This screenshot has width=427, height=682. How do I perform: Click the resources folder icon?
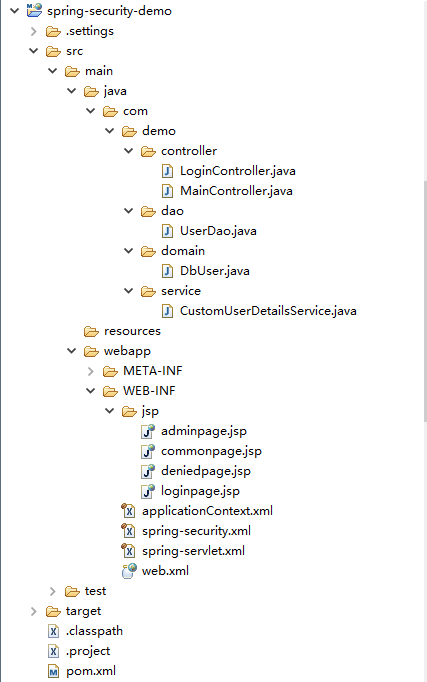[91, 331]
